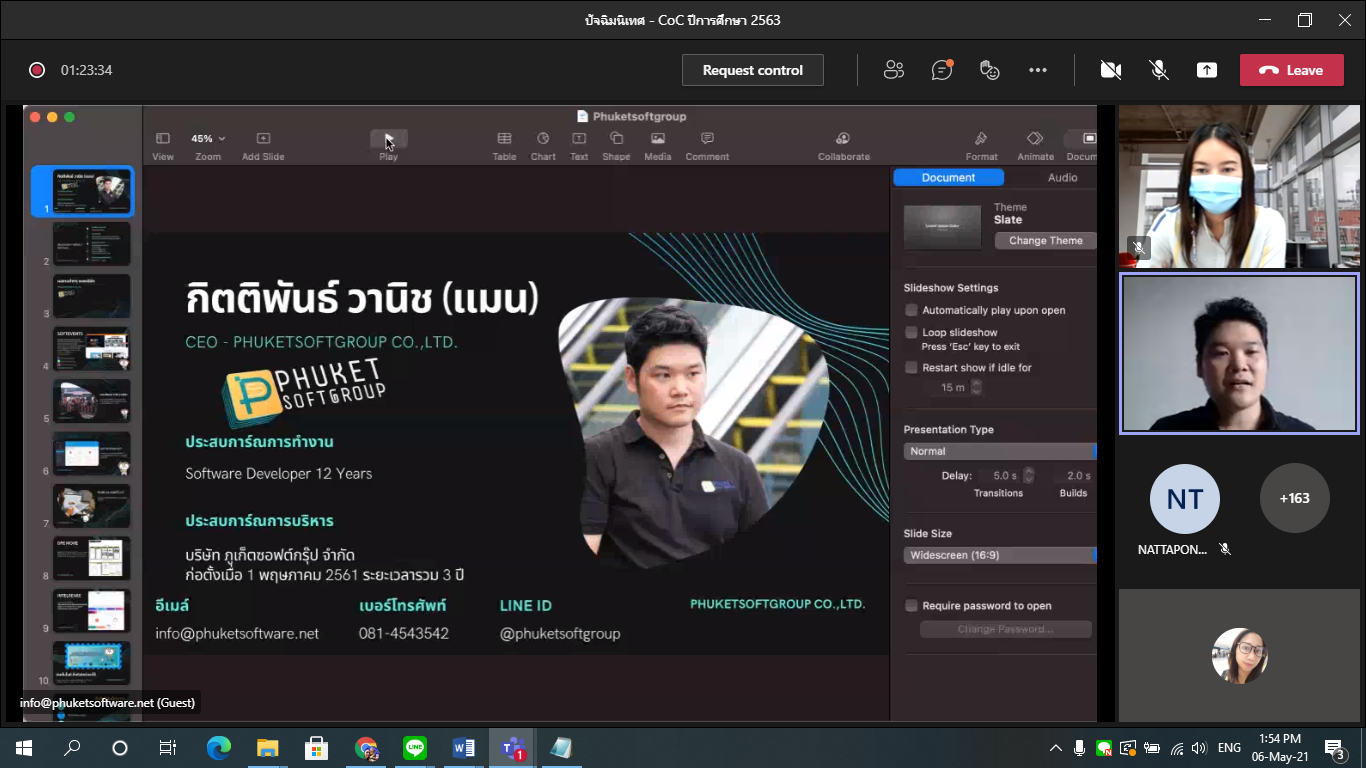Image resolution: width=1366 pixels, height=768 pixels.
Task: Select slide 8 thumbnail in navigator
Action: (x=91, y=558)
